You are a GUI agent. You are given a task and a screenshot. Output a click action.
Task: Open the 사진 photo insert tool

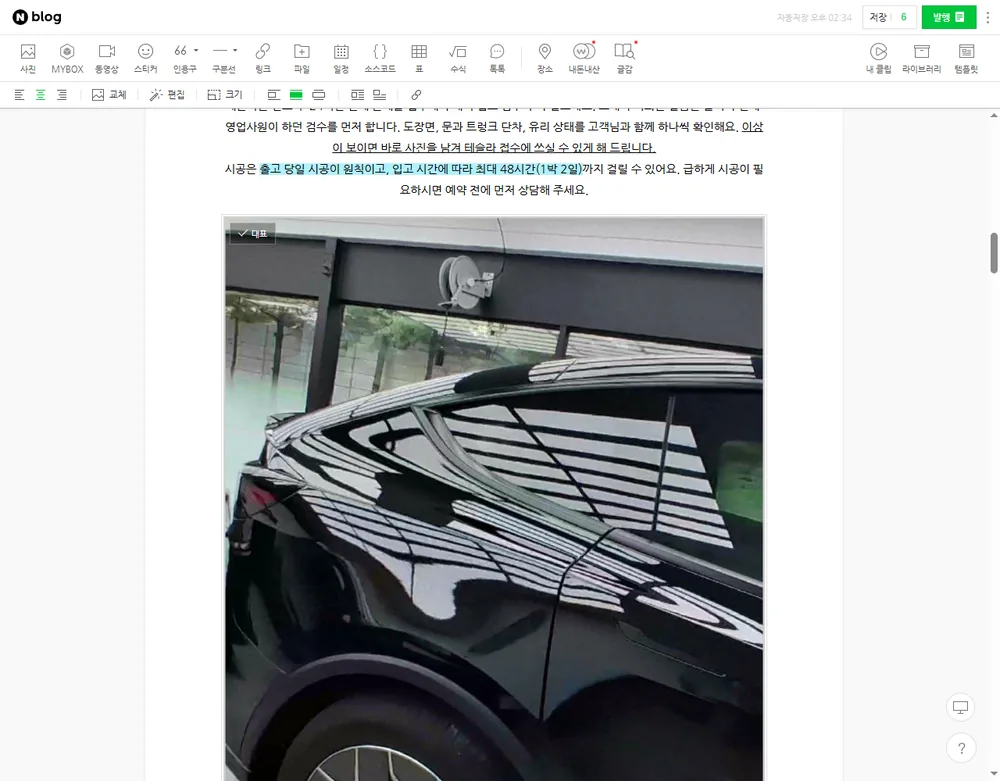[x=27, y=58]
